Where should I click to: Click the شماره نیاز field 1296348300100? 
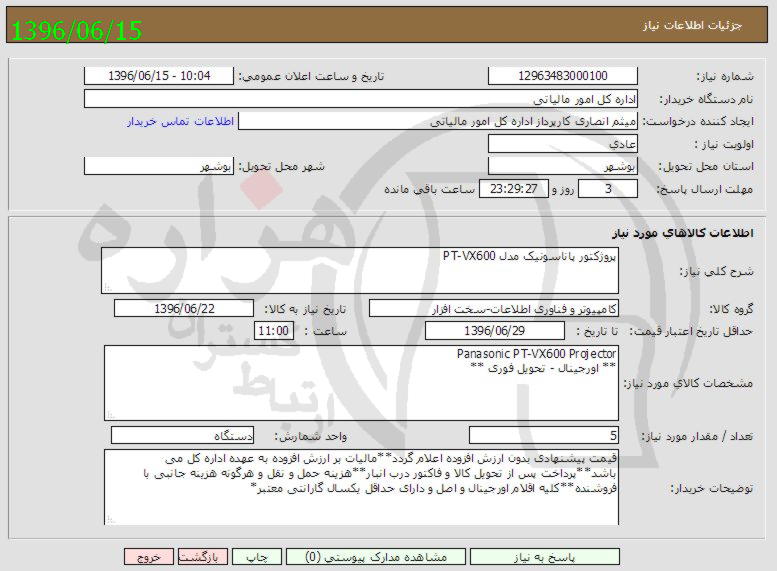click(x=562, y=76)
